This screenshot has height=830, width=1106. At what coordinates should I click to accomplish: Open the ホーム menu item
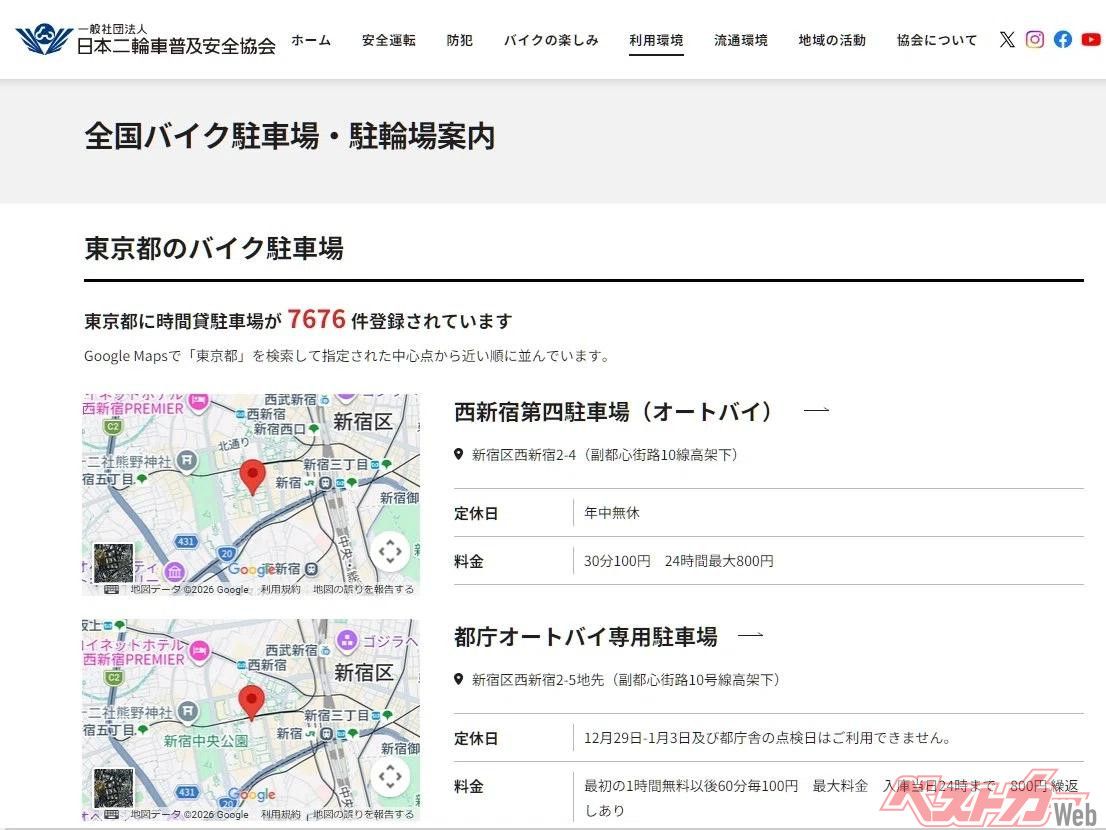[x=311, y=41]
